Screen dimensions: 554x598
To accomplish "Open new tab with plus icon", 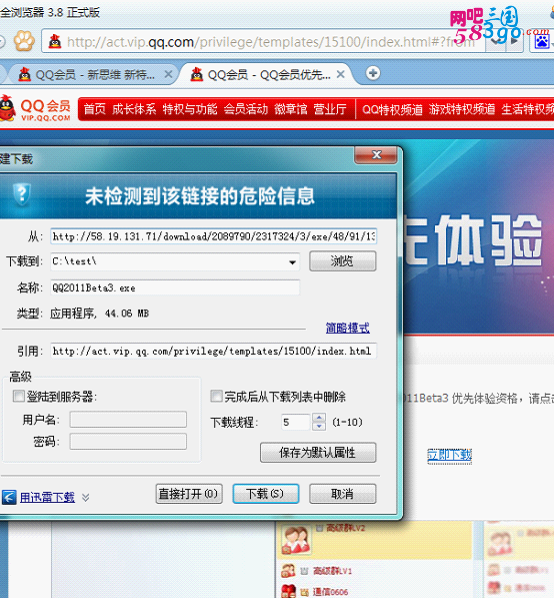I will (x=373, y=73).
